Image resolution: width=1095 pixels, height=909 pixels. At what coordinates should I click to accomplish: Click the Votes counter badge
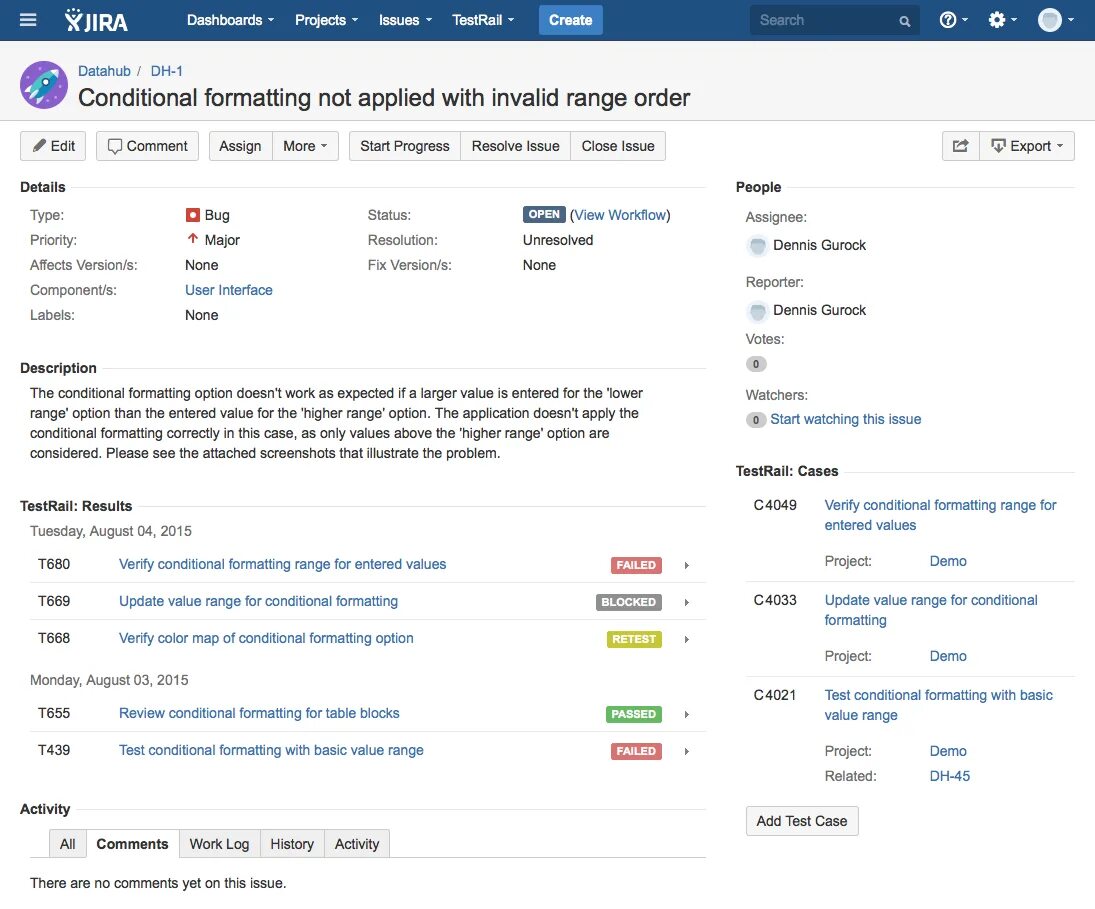(757, 363)
